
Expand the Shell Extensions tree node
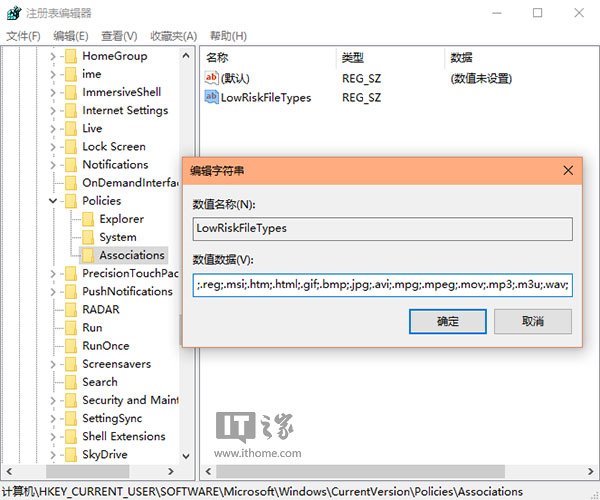click(x=53, y=436)
